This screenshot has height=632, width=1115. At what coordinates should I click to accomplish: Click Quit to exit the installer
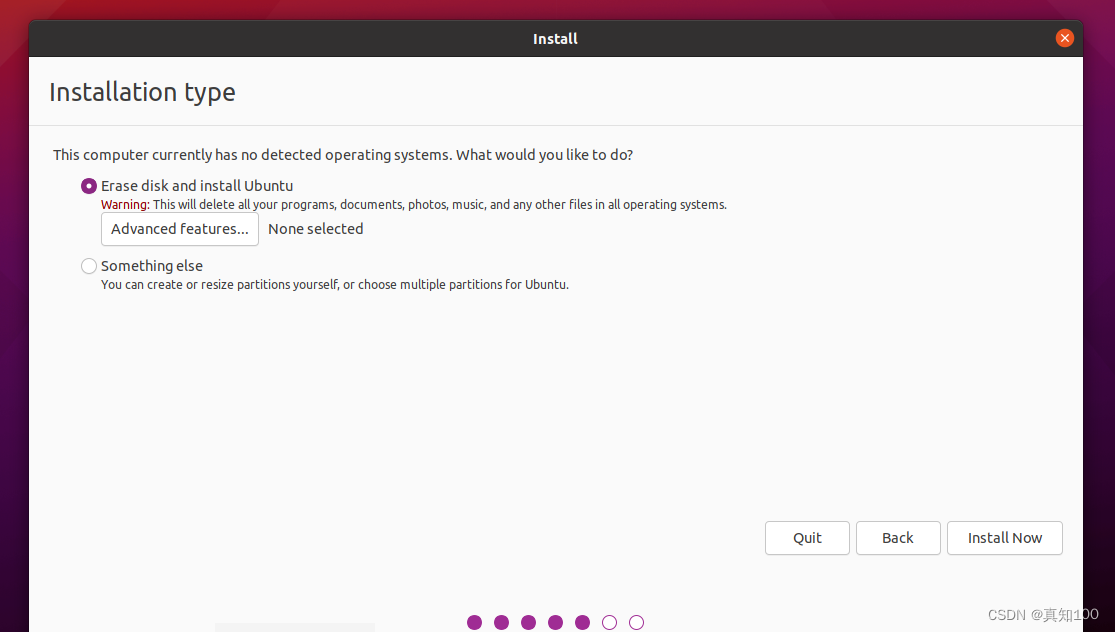pyautogui.click(x=807, y=538)
